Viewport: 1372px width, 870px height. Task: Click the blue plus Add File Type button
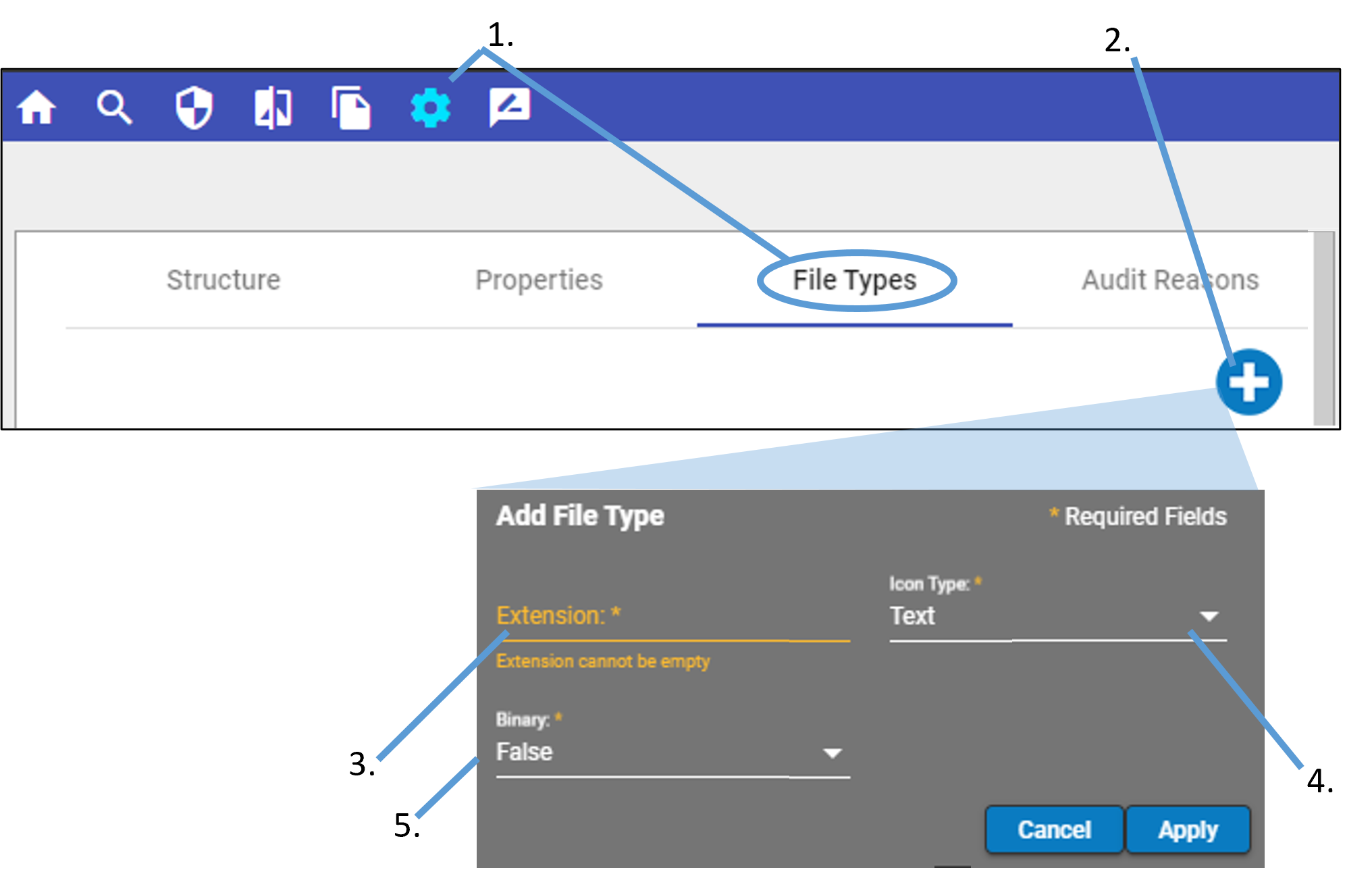point(1248,382)
